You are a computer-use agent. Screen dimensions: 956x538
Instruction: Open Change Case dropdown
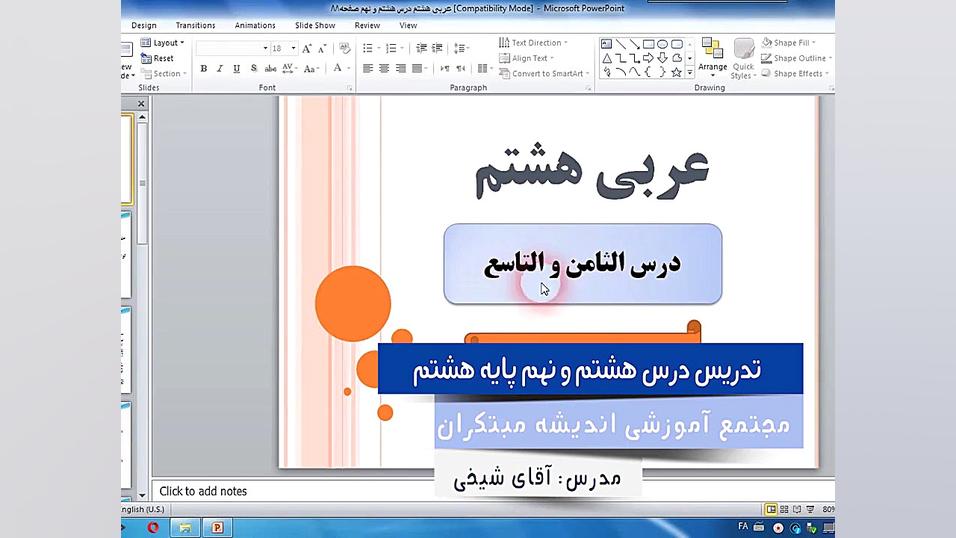click(x=312, y=69)
